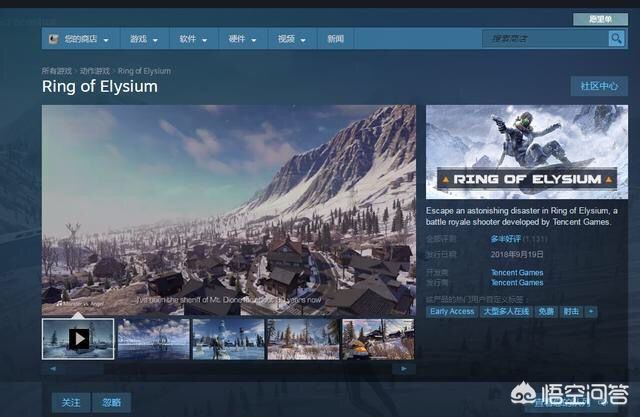The image size is (640, 417).
Task: Select the 大型多人在线 tag
Action: pyautogui.click(x=506, y=312)
